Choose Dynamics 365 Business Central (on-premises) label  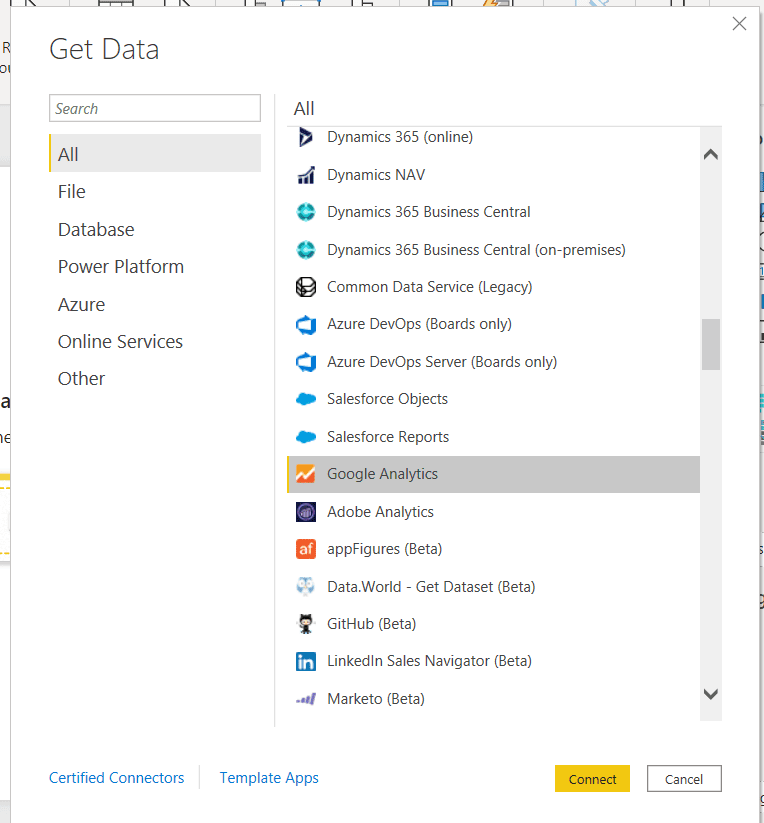pos(476,250)
